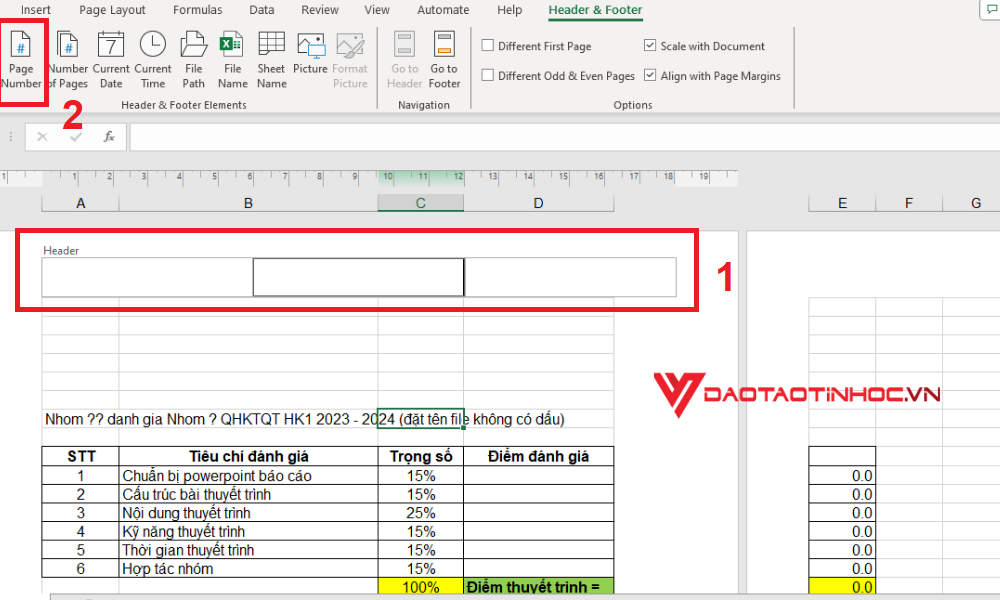Insert Picture into header
1000x600 pixels.
coord(311,53)
